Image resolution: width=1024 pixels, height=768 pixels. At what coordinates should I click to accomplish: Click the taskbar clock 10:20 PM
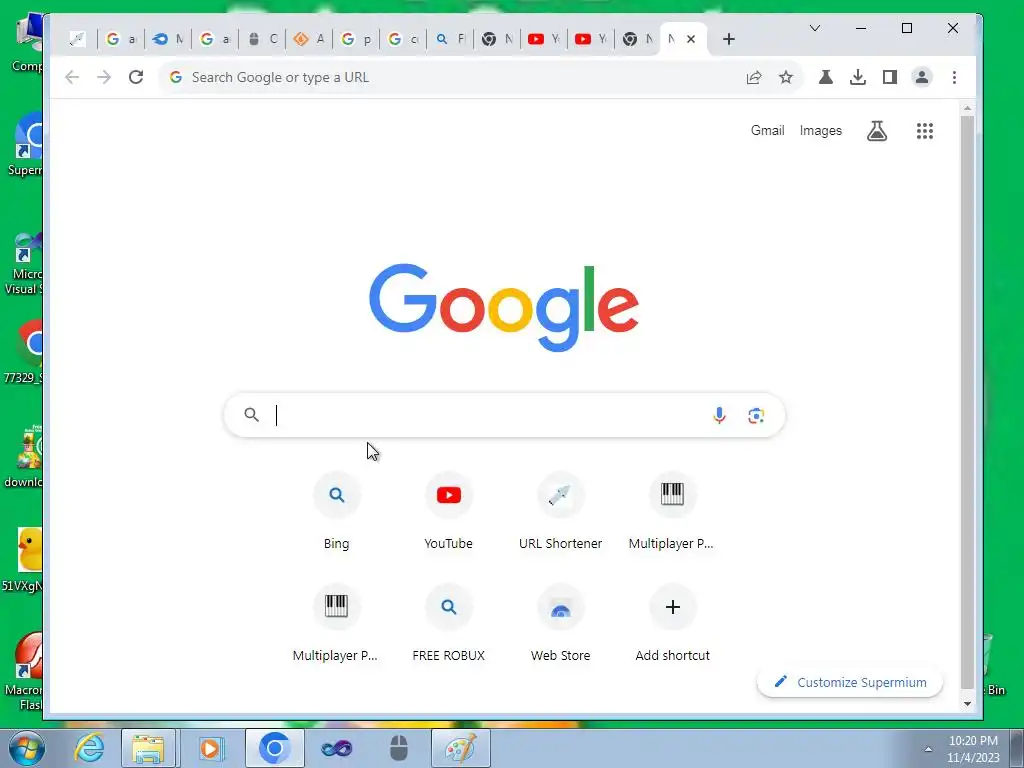tap(973, 741)
